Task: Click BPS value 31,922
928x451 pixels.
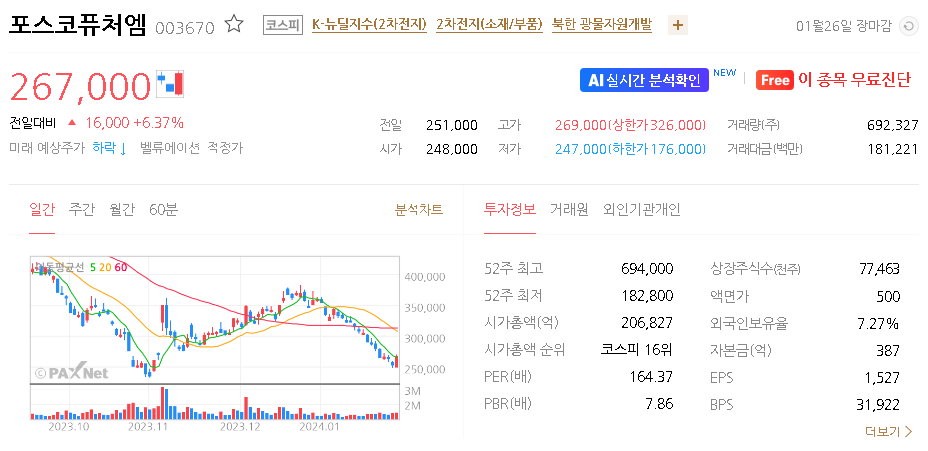Action: [x=878, y=404]
